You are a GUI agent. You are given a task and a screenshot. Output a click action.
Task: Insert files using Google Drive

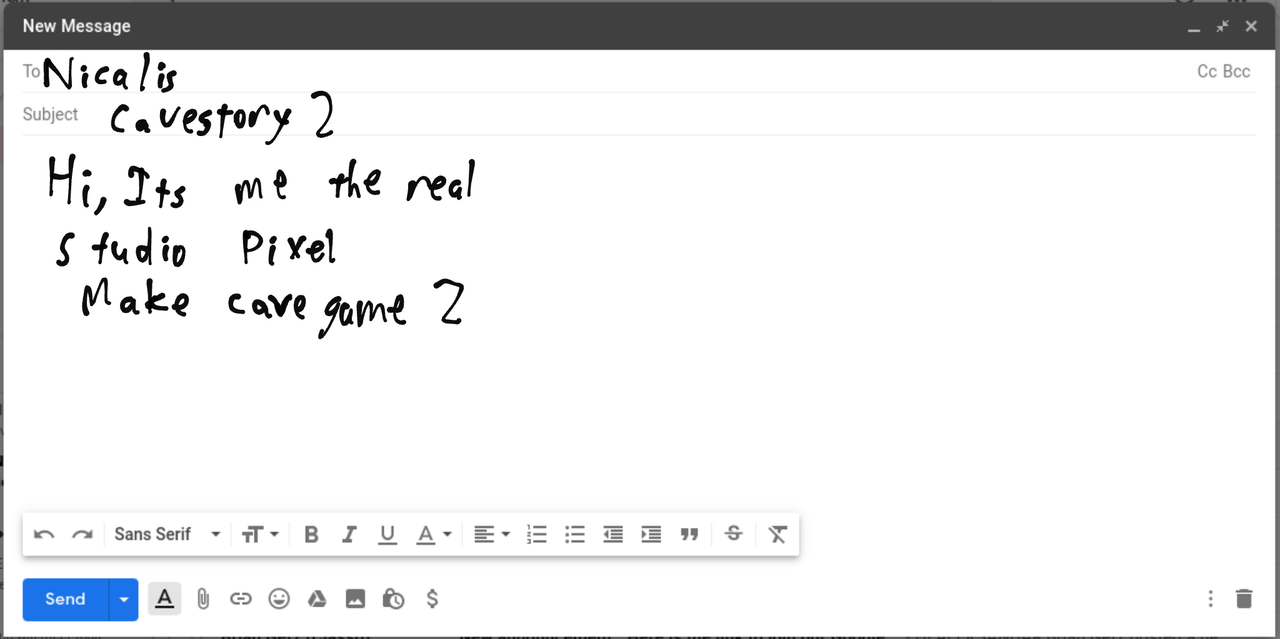pyautogui.click(x=317, y=599)
